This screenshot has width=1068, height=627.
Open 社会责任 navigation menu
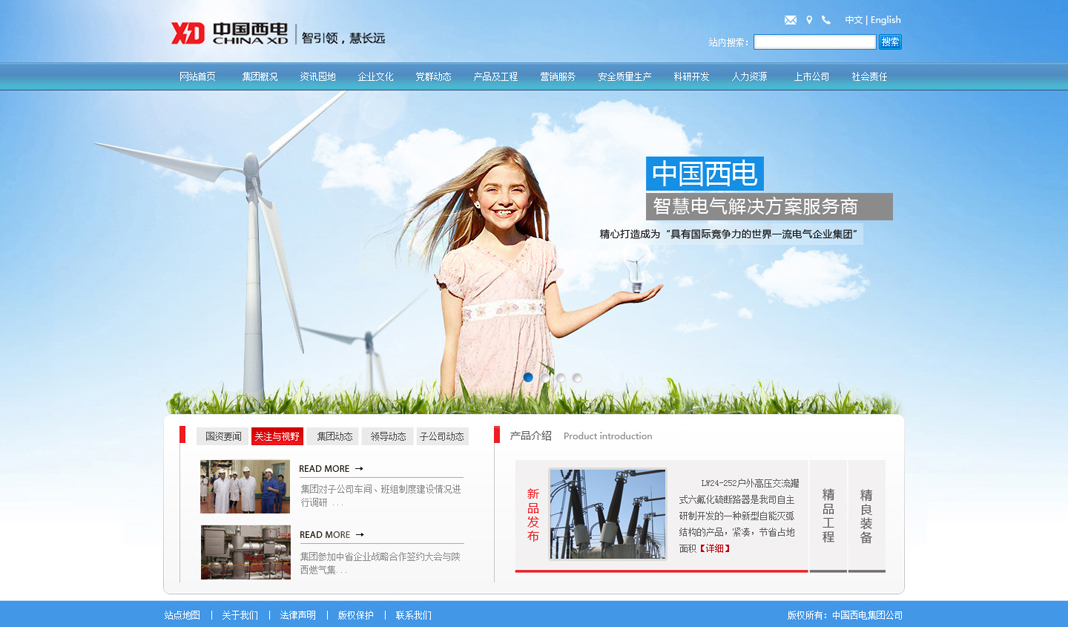click(x=869, y=76)
